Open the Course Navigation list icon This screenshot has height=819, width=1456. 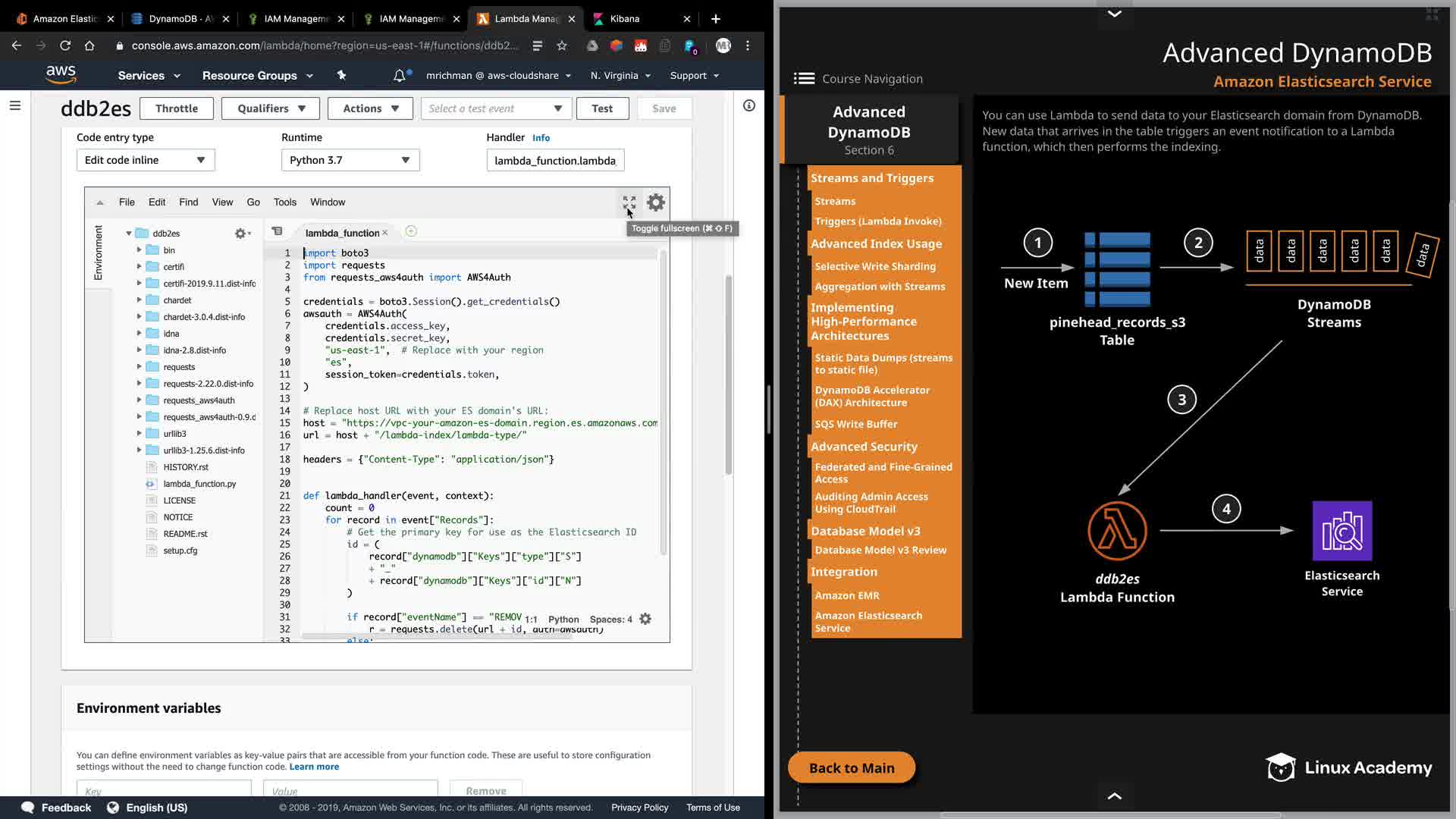(804, 79)
